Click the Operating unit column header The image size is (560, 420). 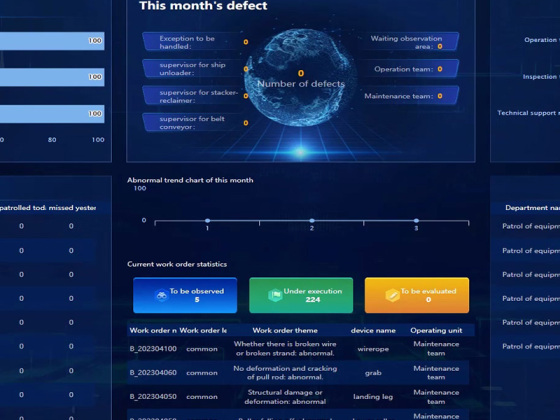click(436, 330)
